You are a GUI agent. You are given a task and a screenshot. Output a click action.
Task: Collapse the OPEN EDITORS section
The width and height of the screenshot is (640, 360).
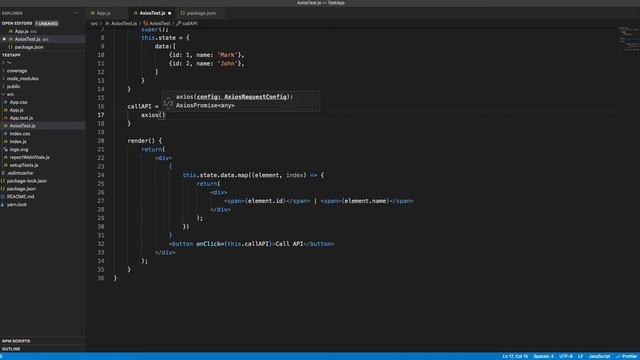tap(17, 24)
